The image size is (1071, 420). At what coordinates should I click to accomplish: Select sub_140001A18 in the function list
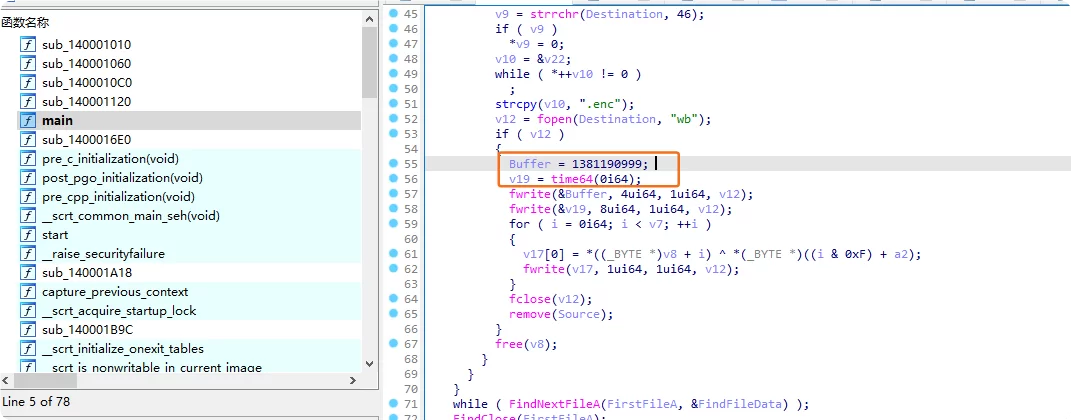[x=86, y=273]
